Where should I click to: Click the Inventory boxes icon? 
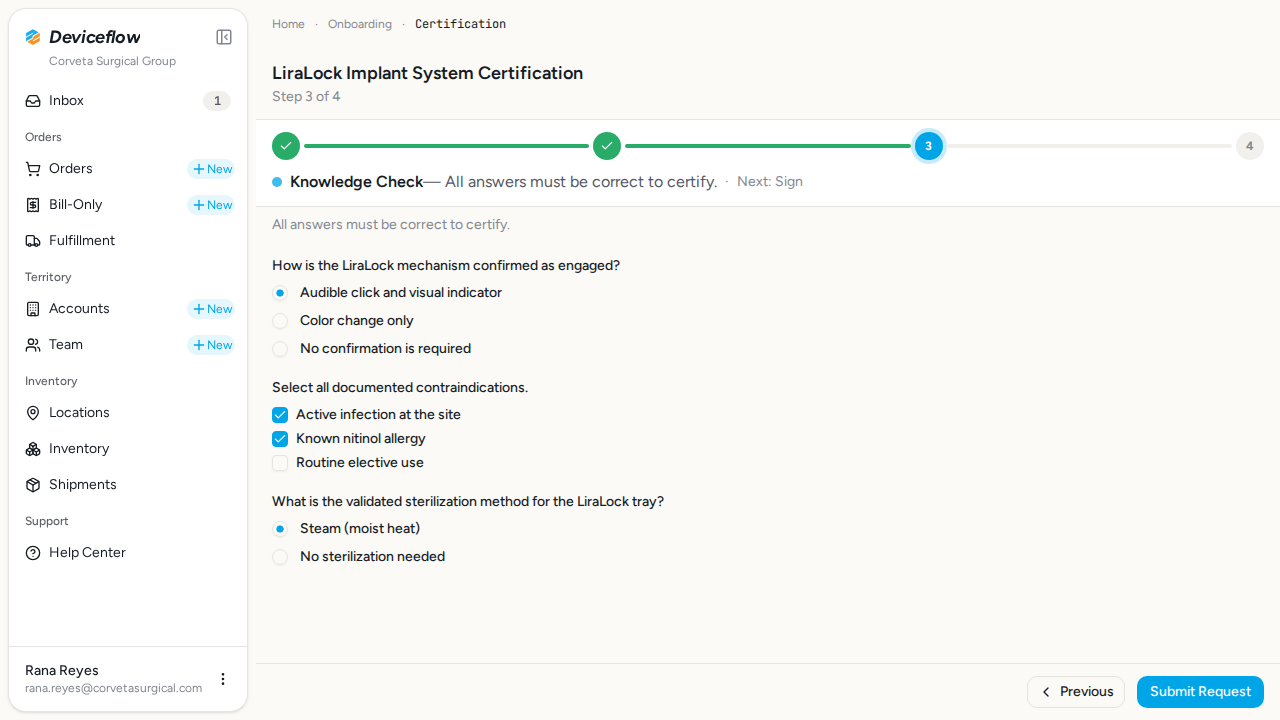pos(33,449)
